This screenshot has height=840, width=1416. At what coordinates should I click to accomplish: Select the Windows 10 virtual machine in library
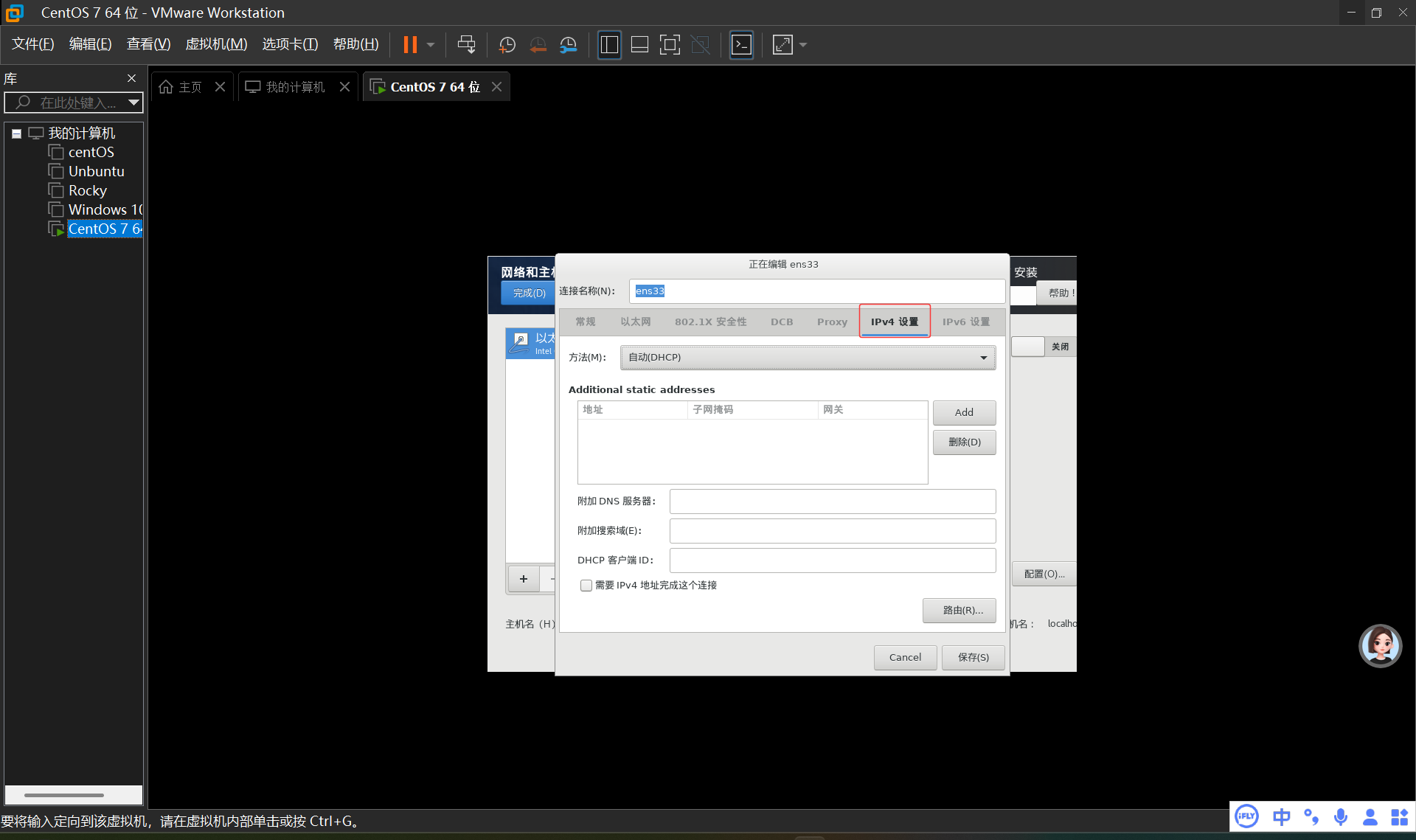(105, 209)
